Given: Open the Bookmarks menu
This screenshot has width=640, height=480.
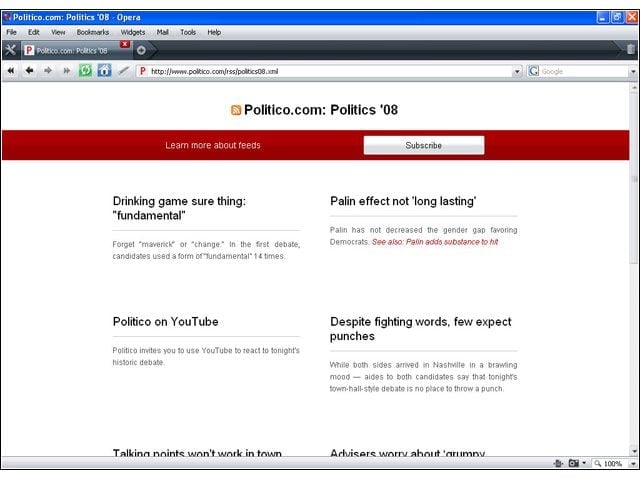Looking at the screenshot, I should [93, 32].
